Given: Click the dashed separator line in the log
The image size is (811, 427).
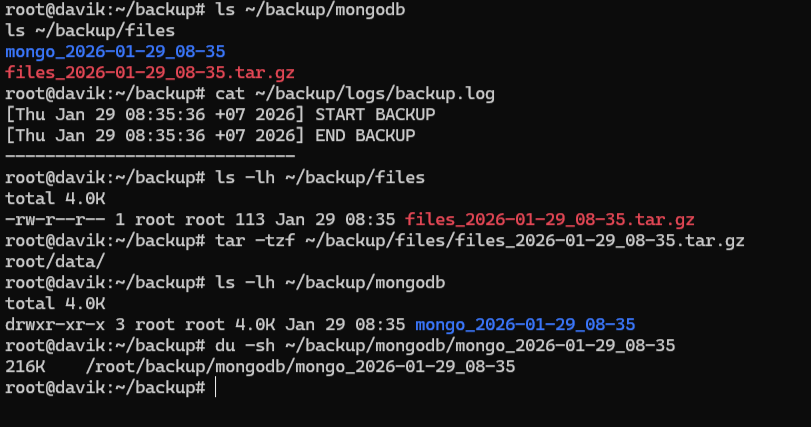Looking at the screenshot, I should coord(150,156).
